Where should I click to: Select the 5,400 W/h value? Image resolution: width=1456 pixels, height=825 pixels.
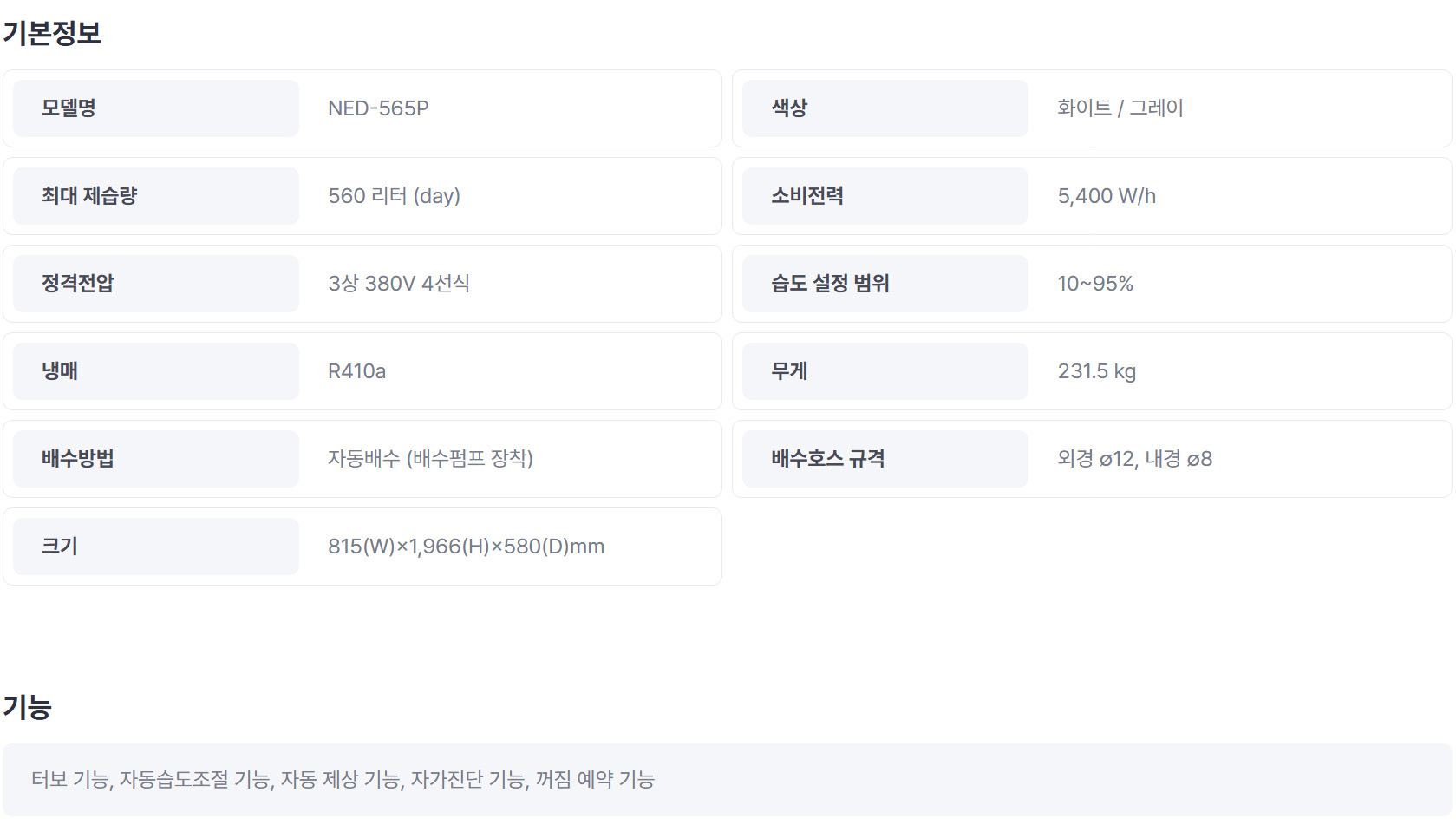click(1107, 196)
